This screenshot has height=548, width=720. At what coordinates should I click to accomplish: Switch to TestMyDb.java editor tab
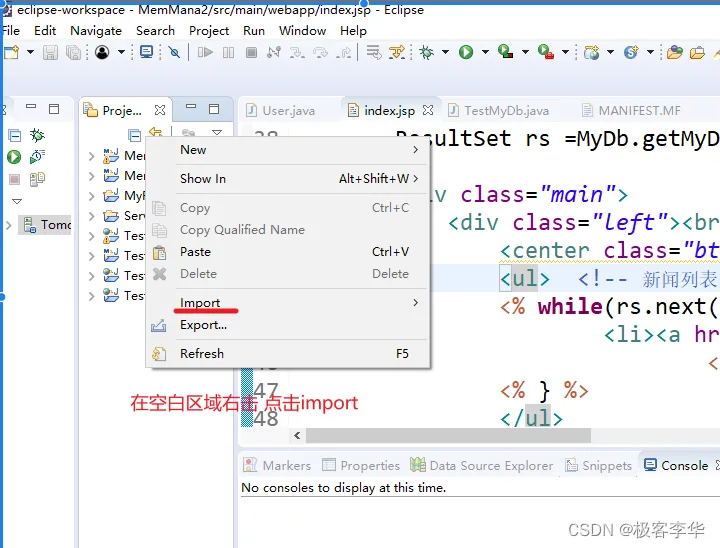point(498,111)
